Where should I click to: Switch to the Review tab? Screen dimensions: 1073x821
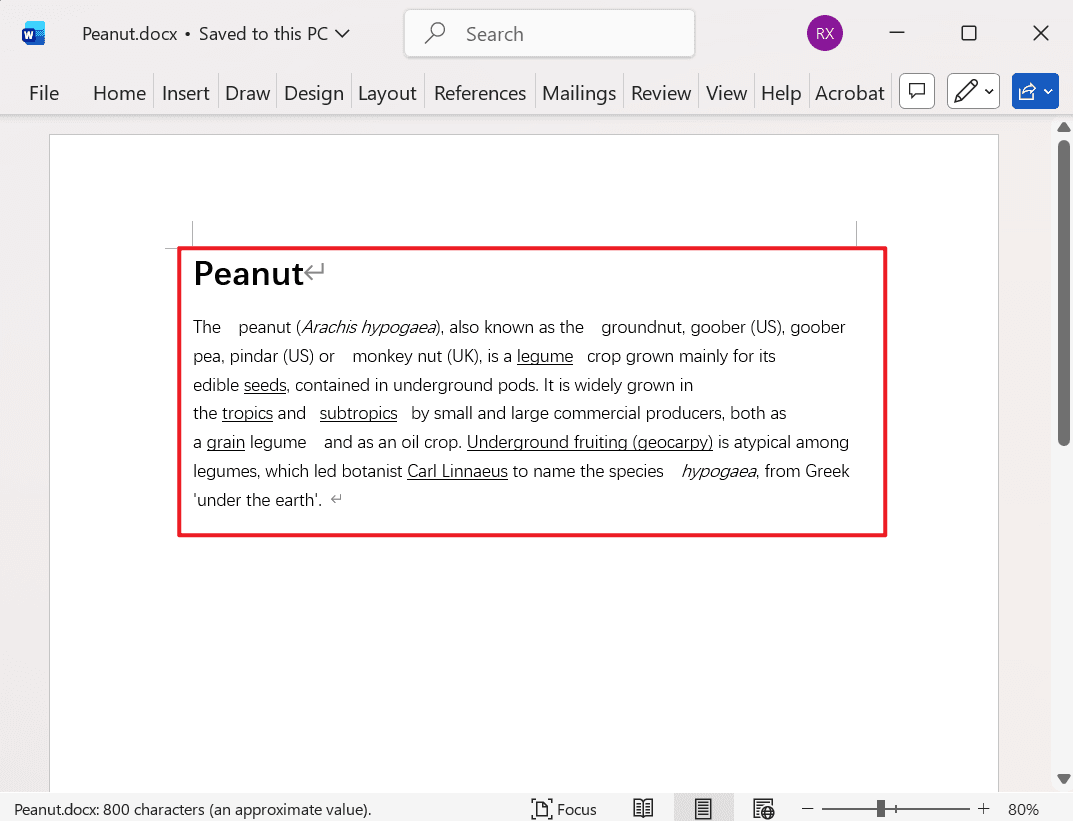tap(660, 93)
